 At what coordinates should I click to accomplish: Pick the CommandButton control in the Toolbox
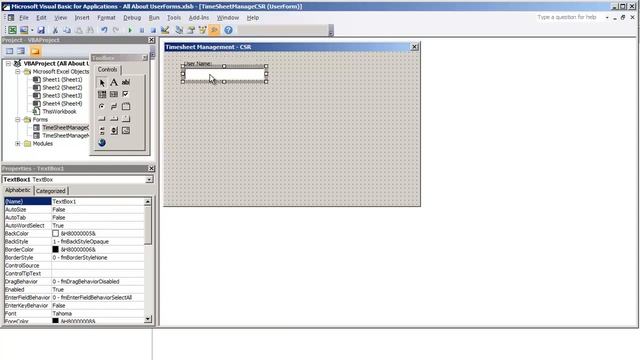102,118
